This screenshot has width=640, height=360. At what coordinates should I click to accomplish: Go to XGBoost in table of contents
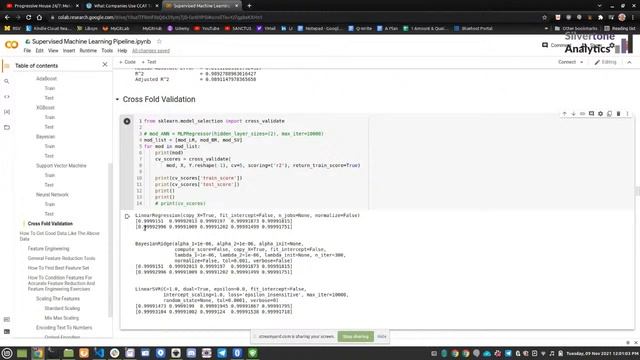(x=45, y=107)
